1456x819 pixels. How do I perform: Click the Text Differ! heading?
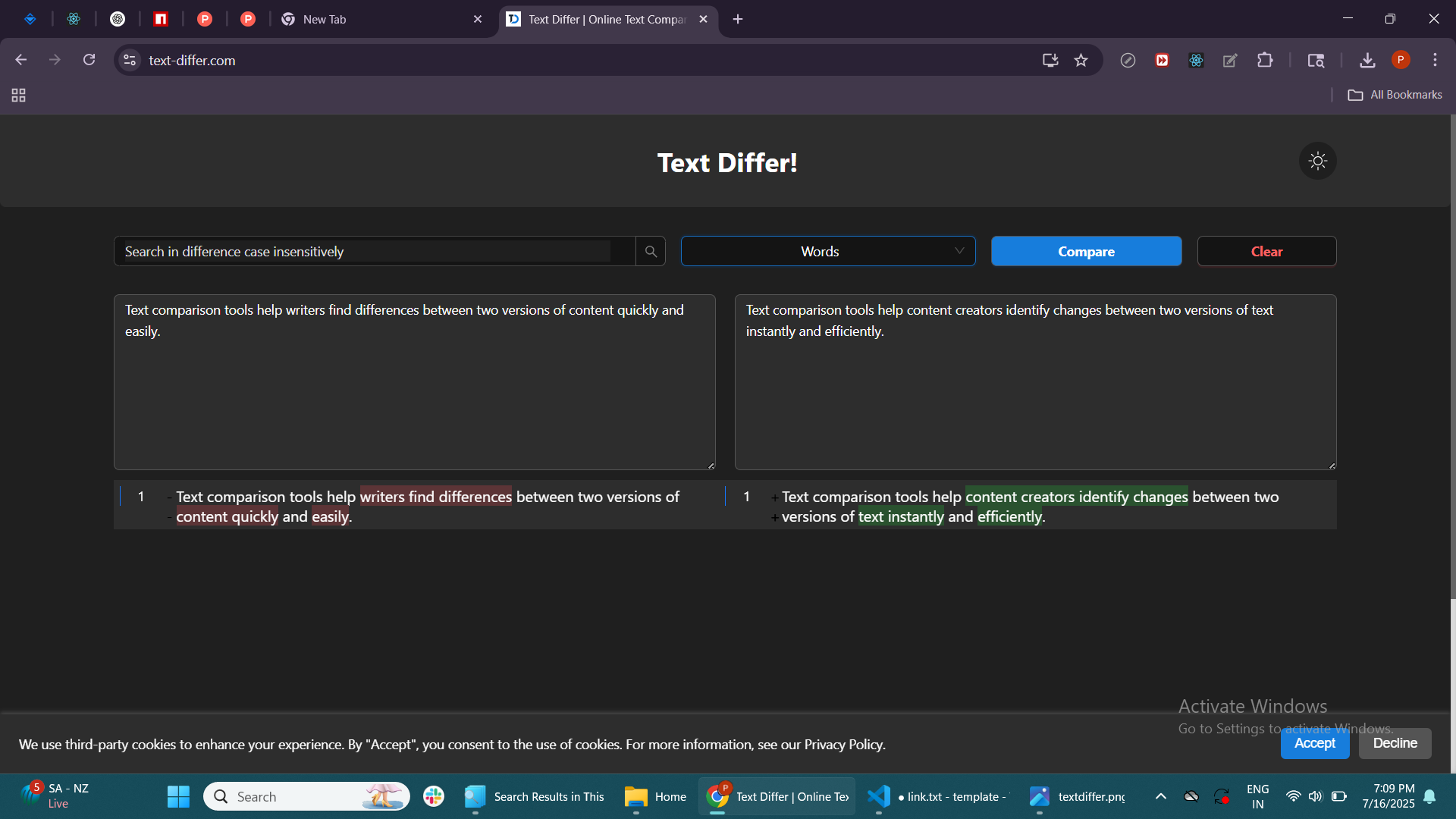pyautogui.click(x=726, y=162)
